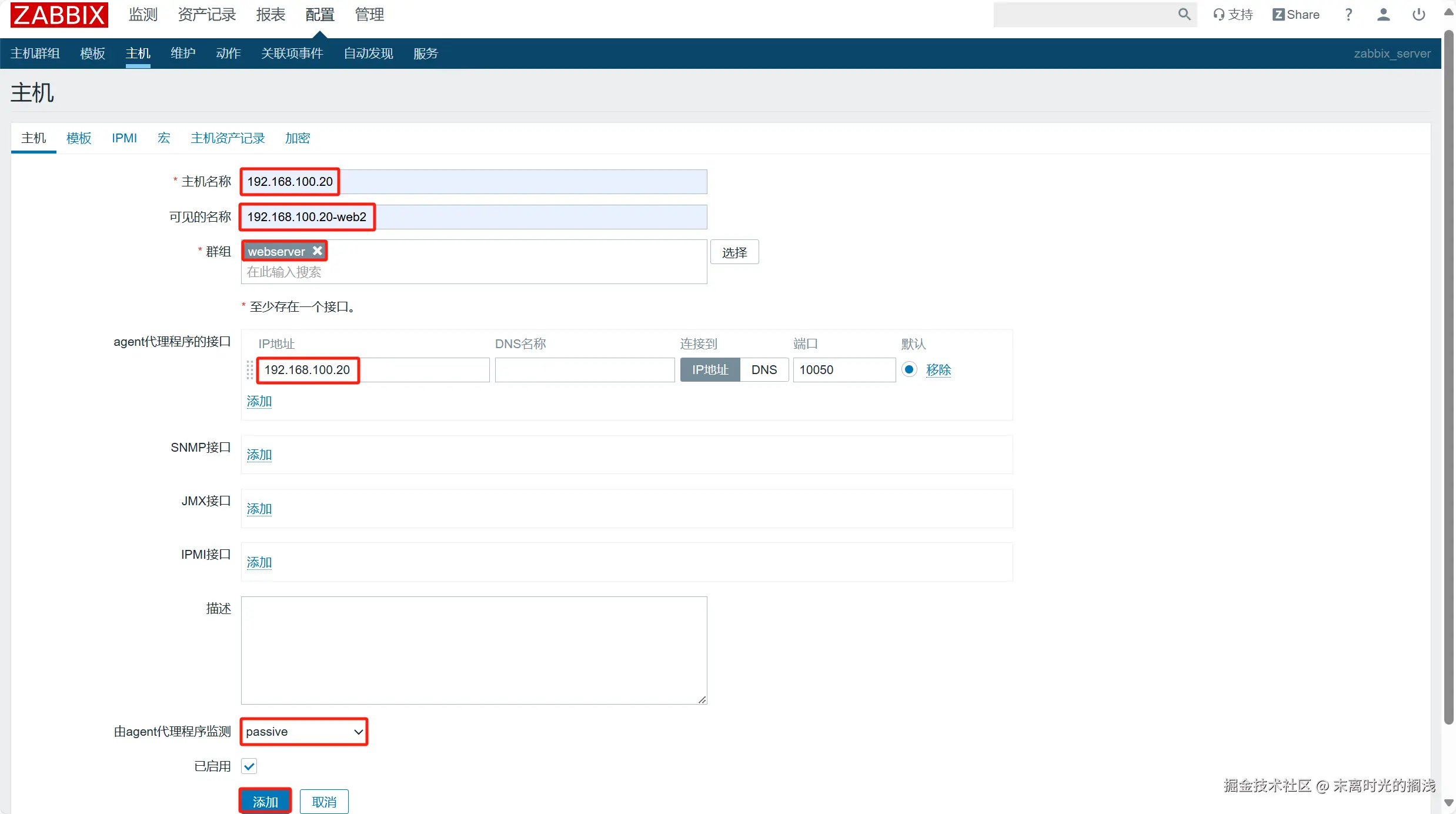
Task: Toggle the 已启用 checkbox
Action: click(249, 766)
